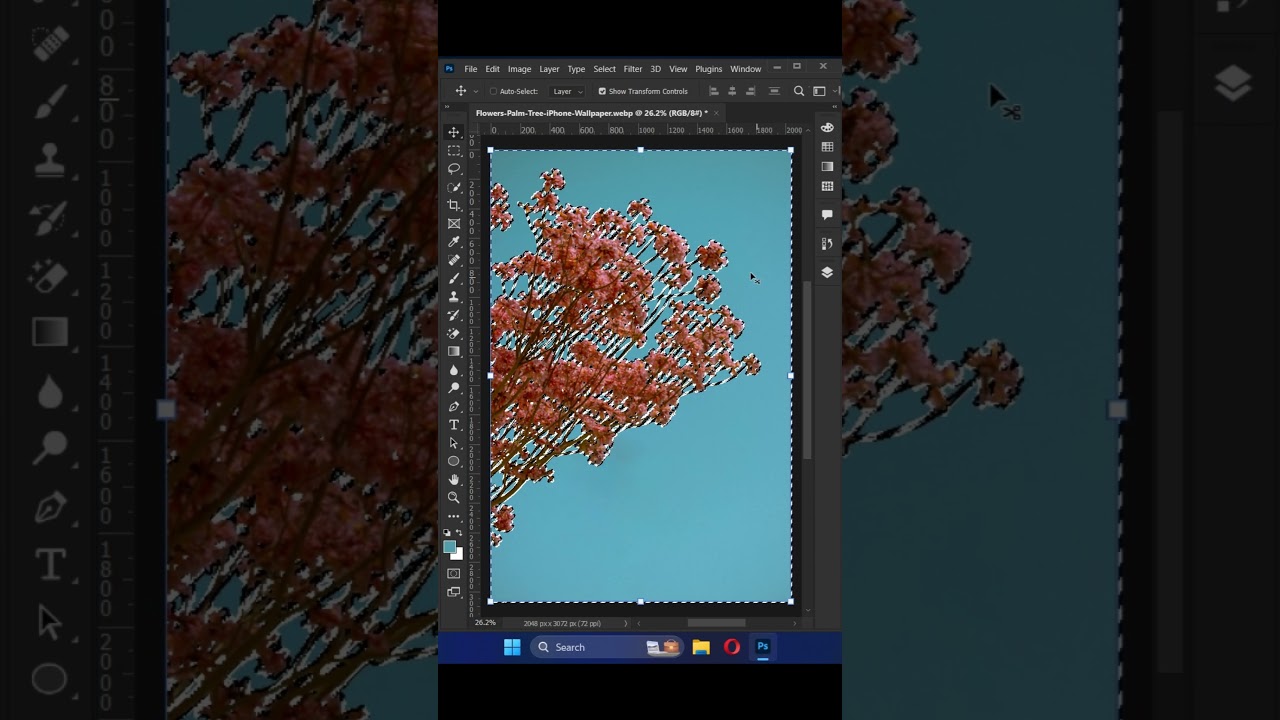Click the horizontal scrollbar thumb
The image size is (1280, 720).
point(716,623)
